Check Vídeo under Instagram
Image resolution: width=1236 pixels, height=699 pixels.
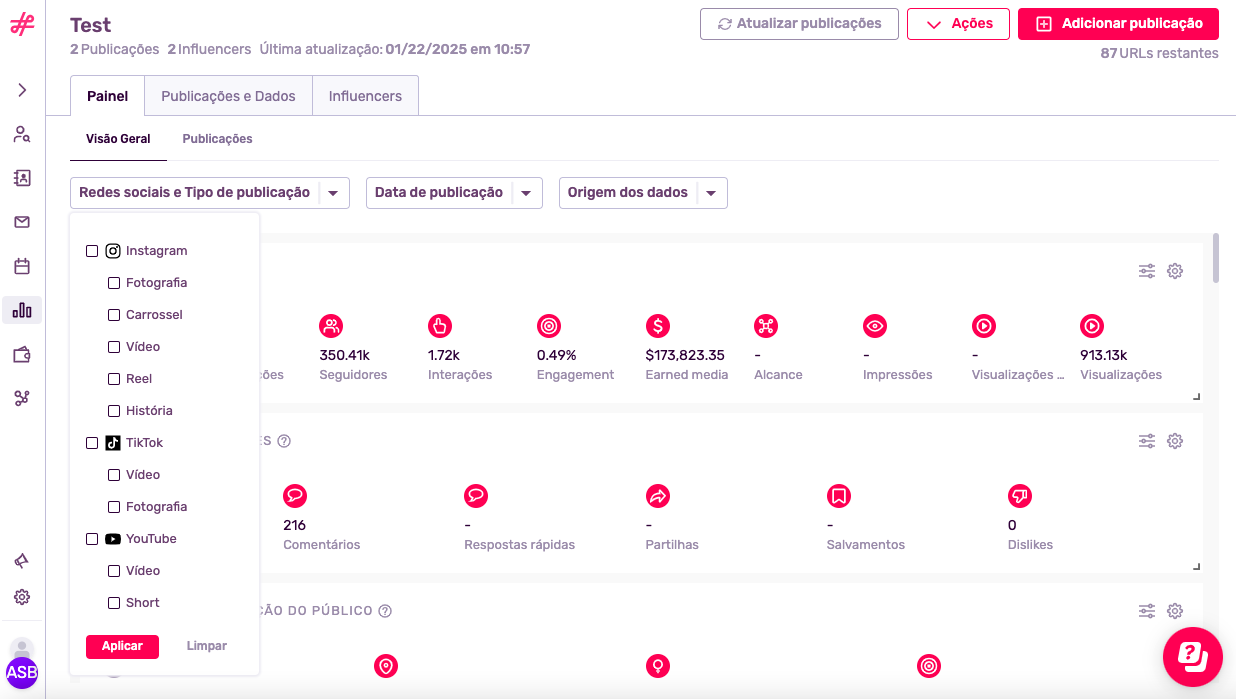(x=114, y=347)
